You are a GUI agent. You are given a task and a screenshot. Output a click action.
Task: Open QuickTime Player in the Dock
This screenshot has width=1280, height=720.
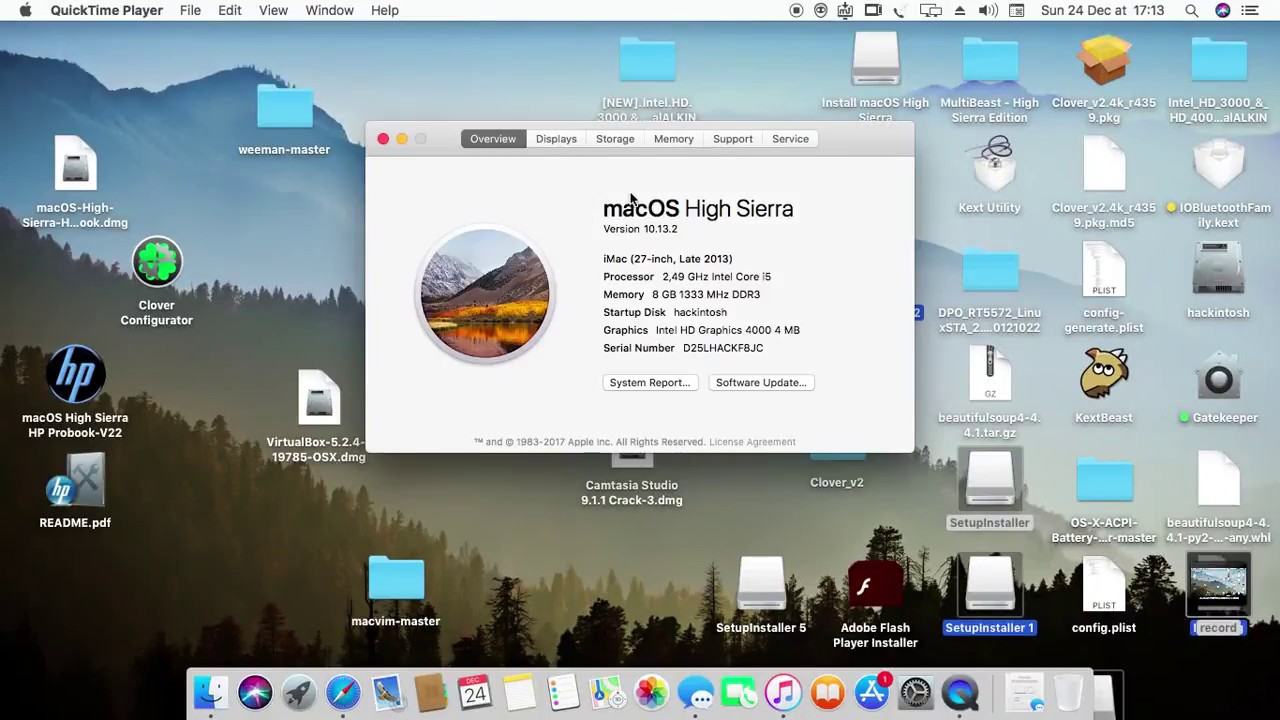coord(959,692)
